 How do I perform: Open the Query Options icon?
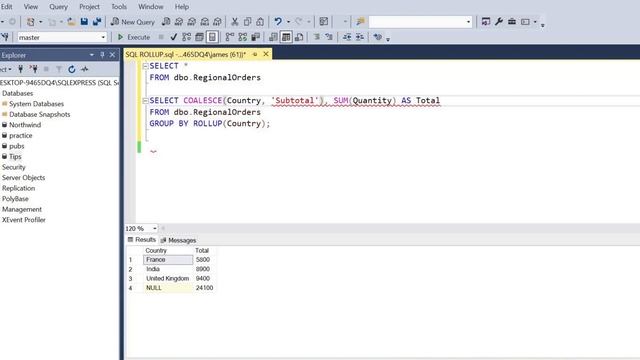199,37
